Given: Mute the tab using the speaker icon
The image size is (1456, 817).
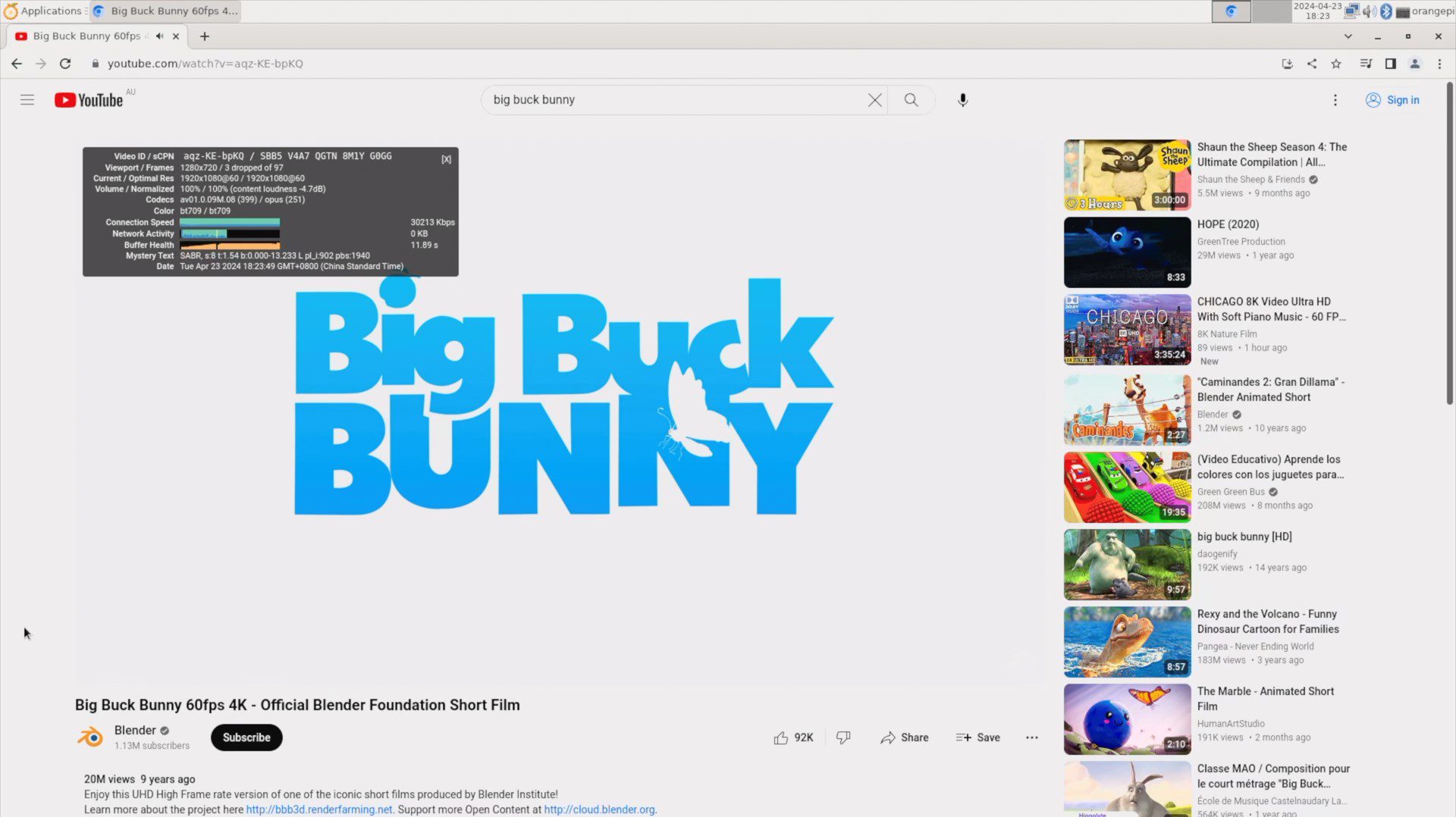Looking at the screenshot, I should (x=159, y=36).
